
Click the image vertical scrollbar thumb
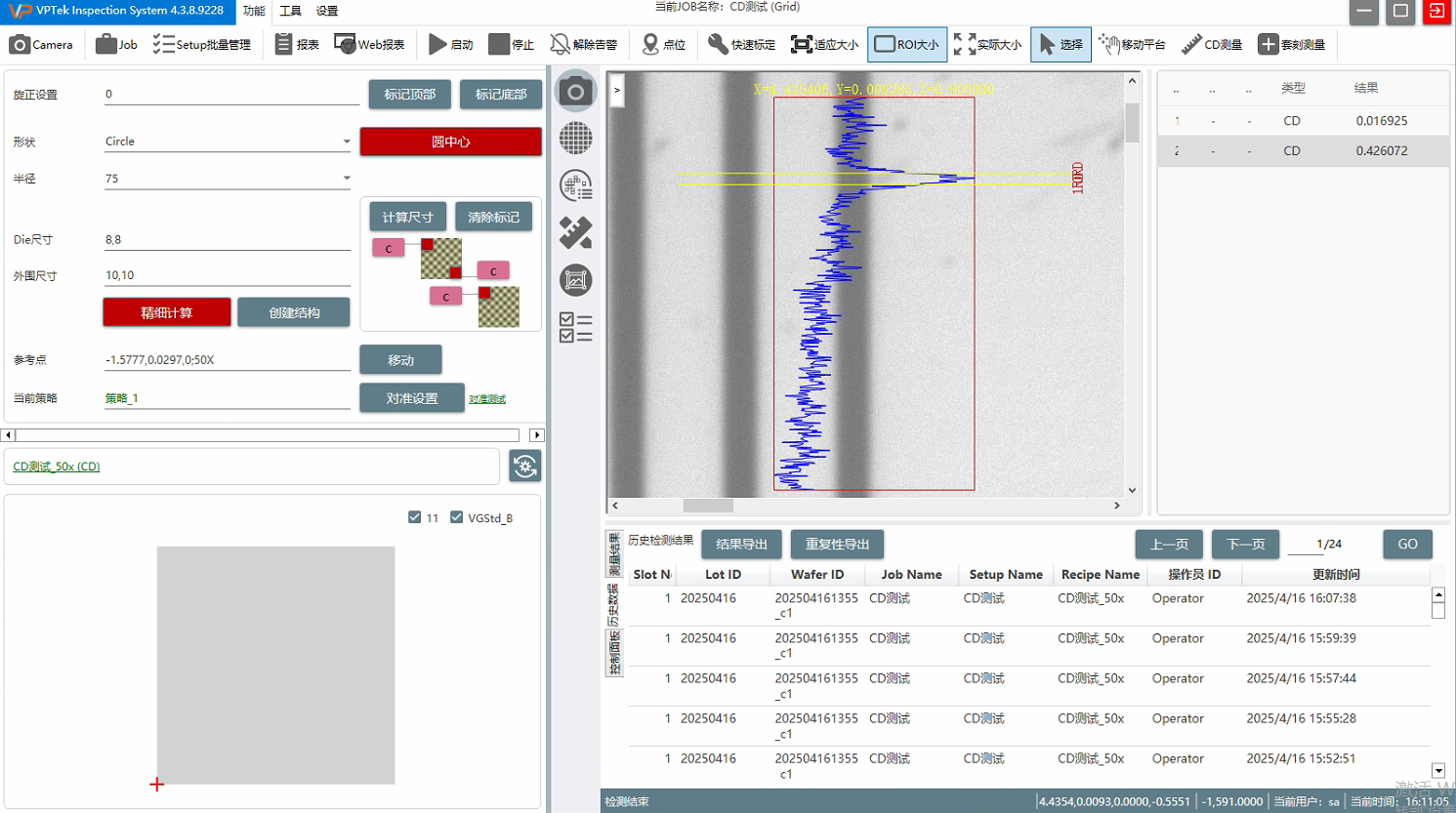click(x=1132, y=123)
